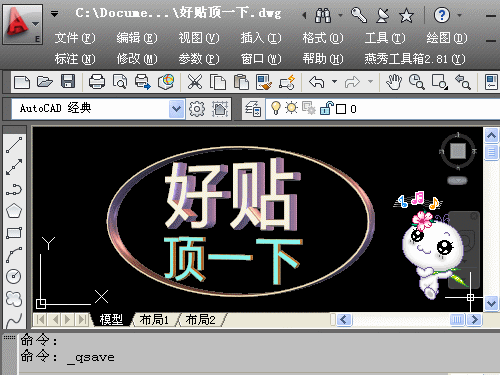Select Zoom Window icon
This screenshot has height=375, width=500.
click(440, 82)
